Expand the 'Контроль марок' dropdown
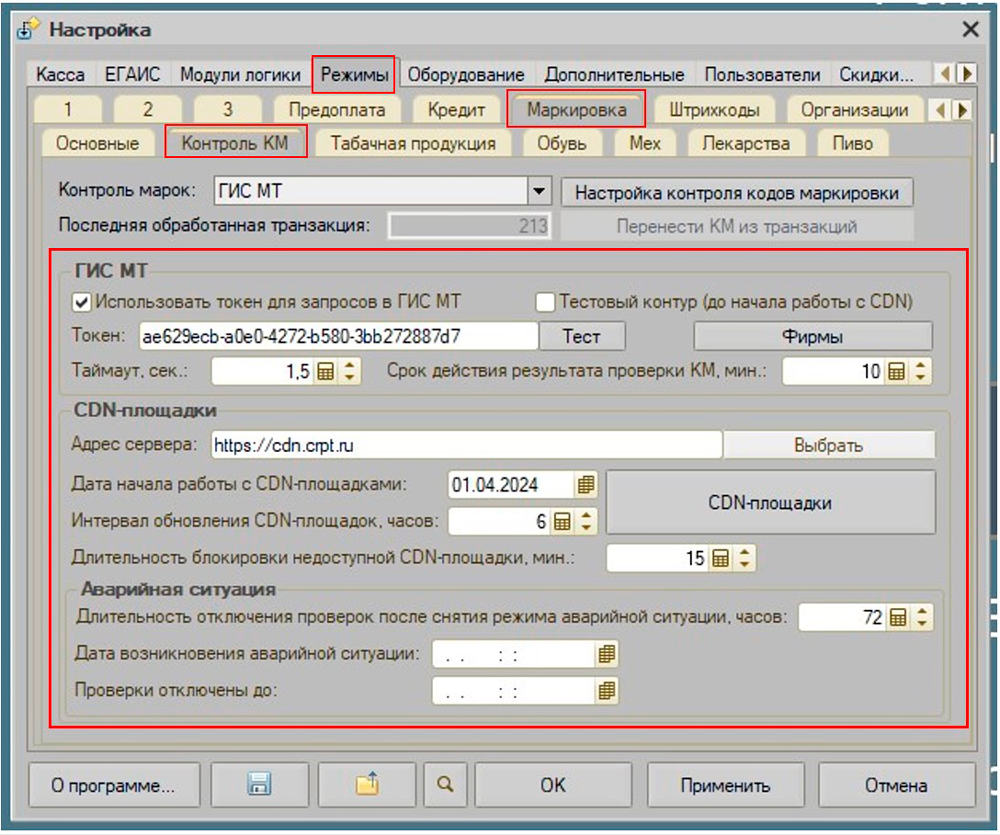The width and height of the screenshot is (1000, 835). point(539,192)
